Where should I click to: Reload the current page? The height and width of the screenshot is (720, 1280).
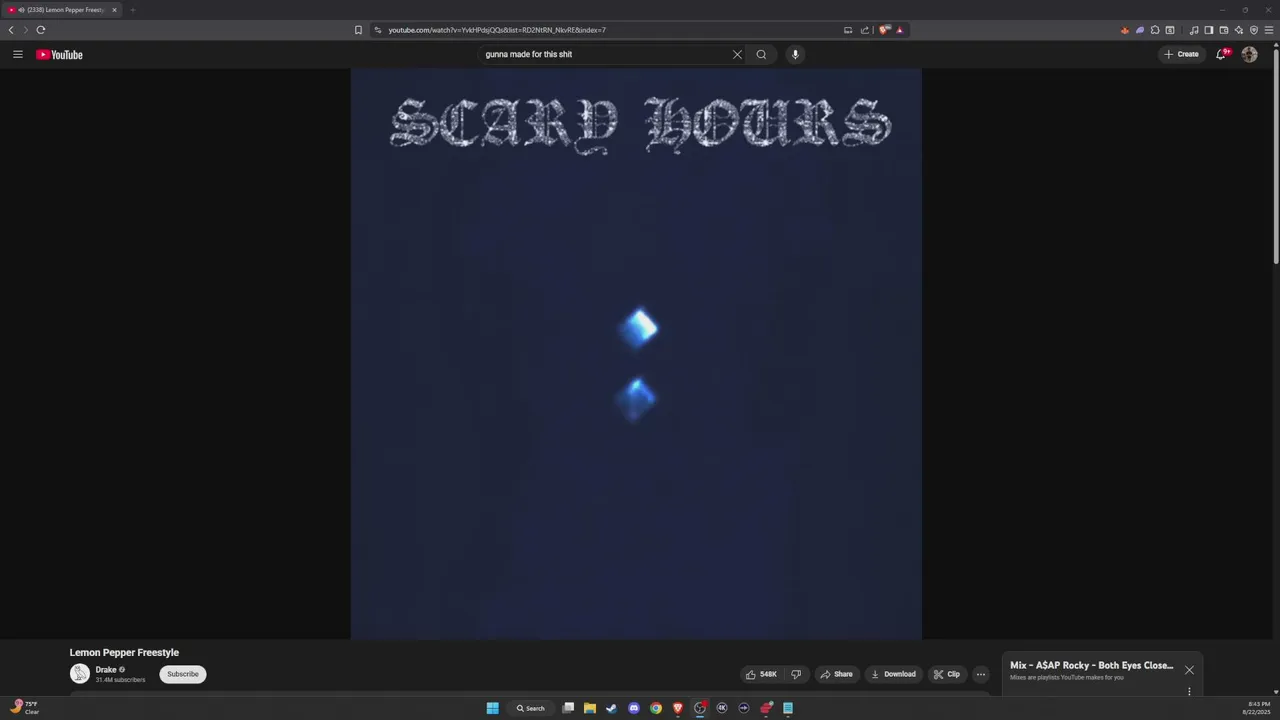(x=41, y=30)
